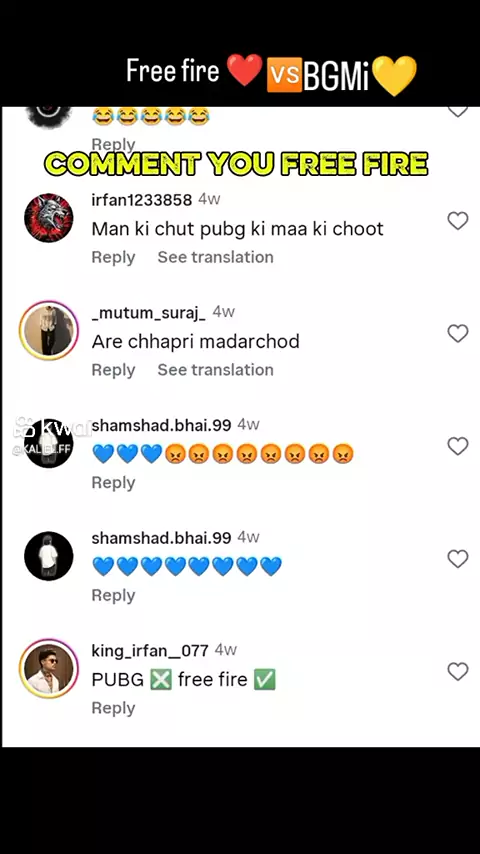
Task: Reply to the blue hearts only comment
Action: pos(113,595)
